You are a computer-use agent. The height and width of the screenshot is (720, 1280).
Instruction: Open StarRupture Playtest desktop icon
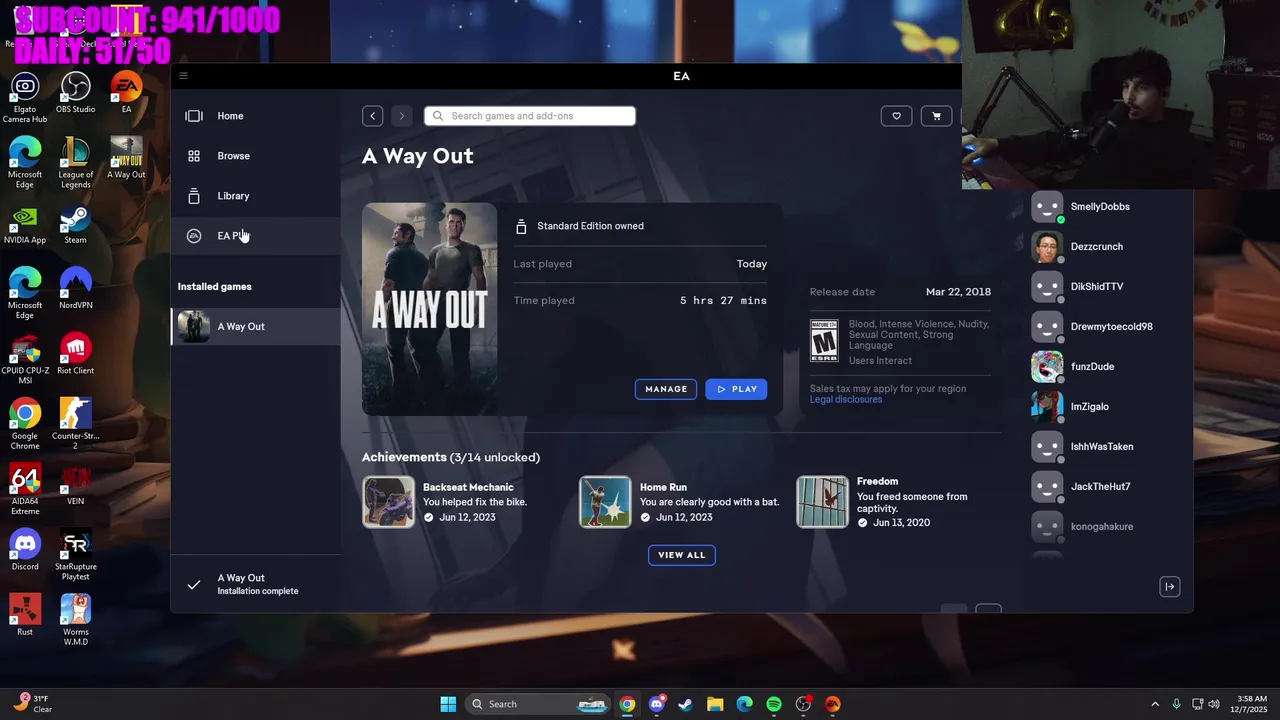76,555
